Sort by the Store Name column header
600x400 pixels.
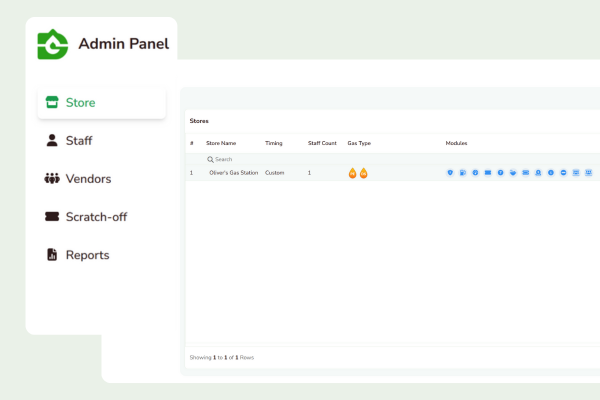click(x=221, y=143)
